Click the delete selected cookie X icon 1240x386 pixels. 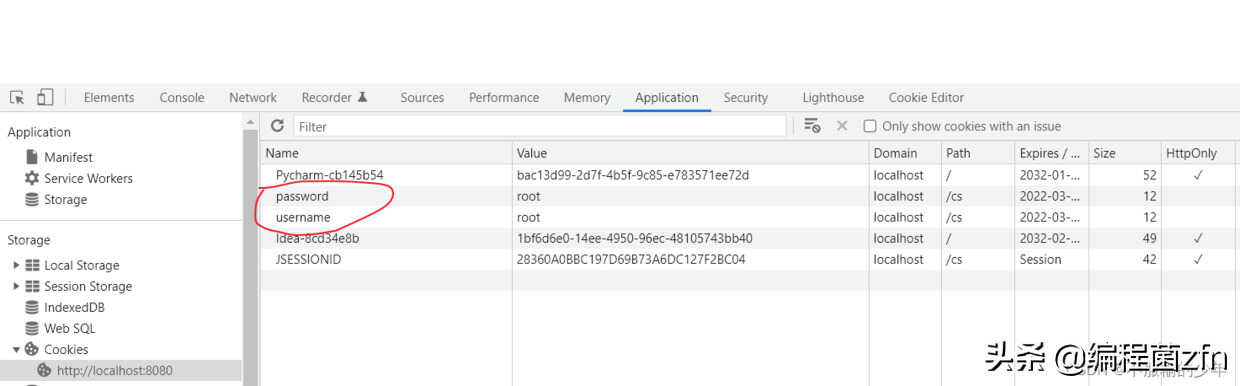tap(842, 126)
